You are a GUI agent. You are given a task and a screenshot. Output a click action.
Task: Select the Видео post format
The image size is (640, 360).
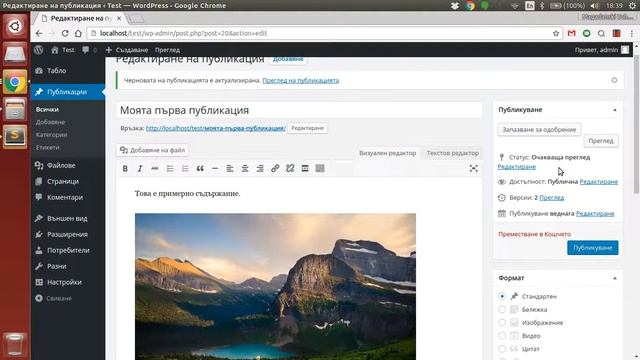click(x=502, y=336)
